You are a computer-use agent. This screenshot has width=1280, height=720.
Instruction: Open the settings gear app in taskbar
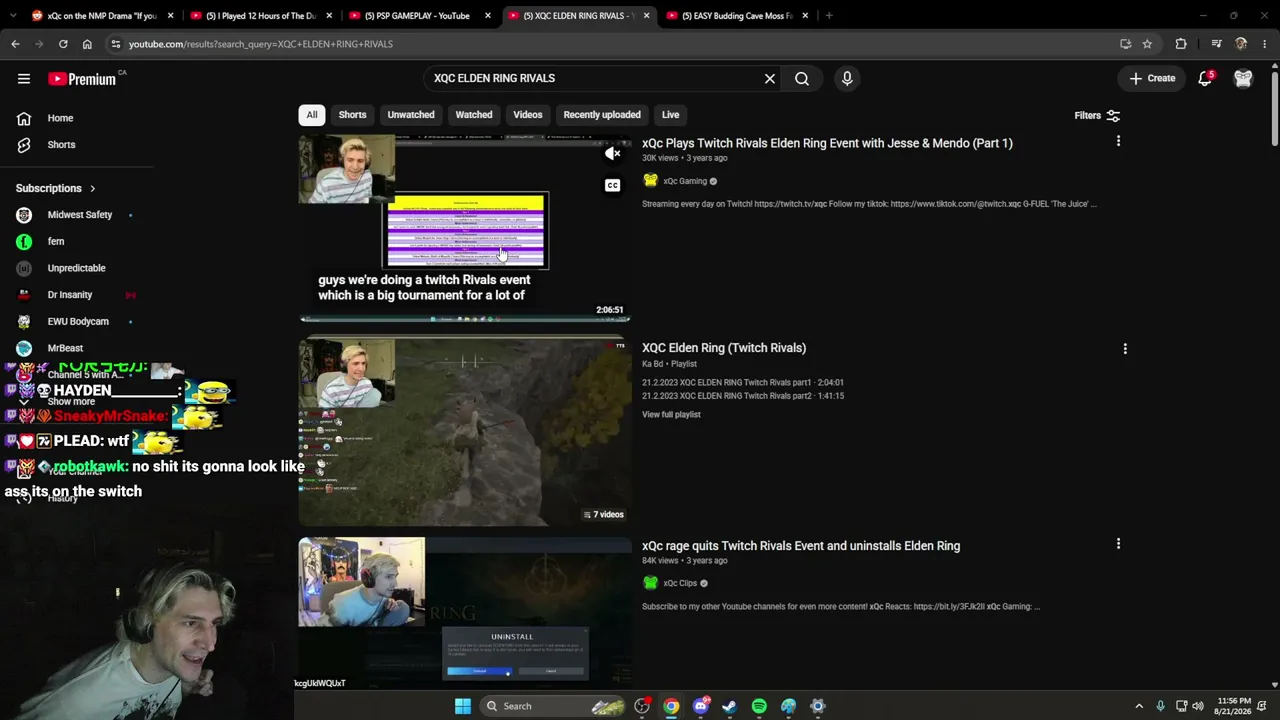click(817, 706)
